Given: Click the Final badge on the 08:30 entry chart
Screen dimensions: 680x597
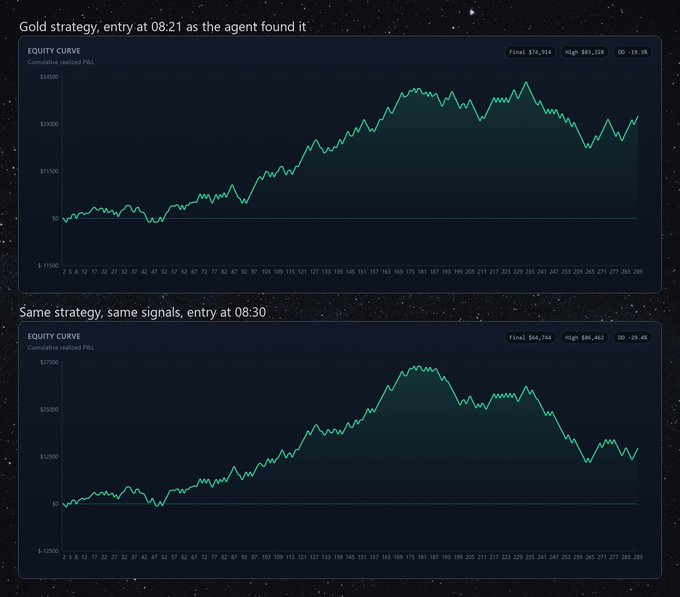Looking at the screenshot, I should tap(530, 337).
